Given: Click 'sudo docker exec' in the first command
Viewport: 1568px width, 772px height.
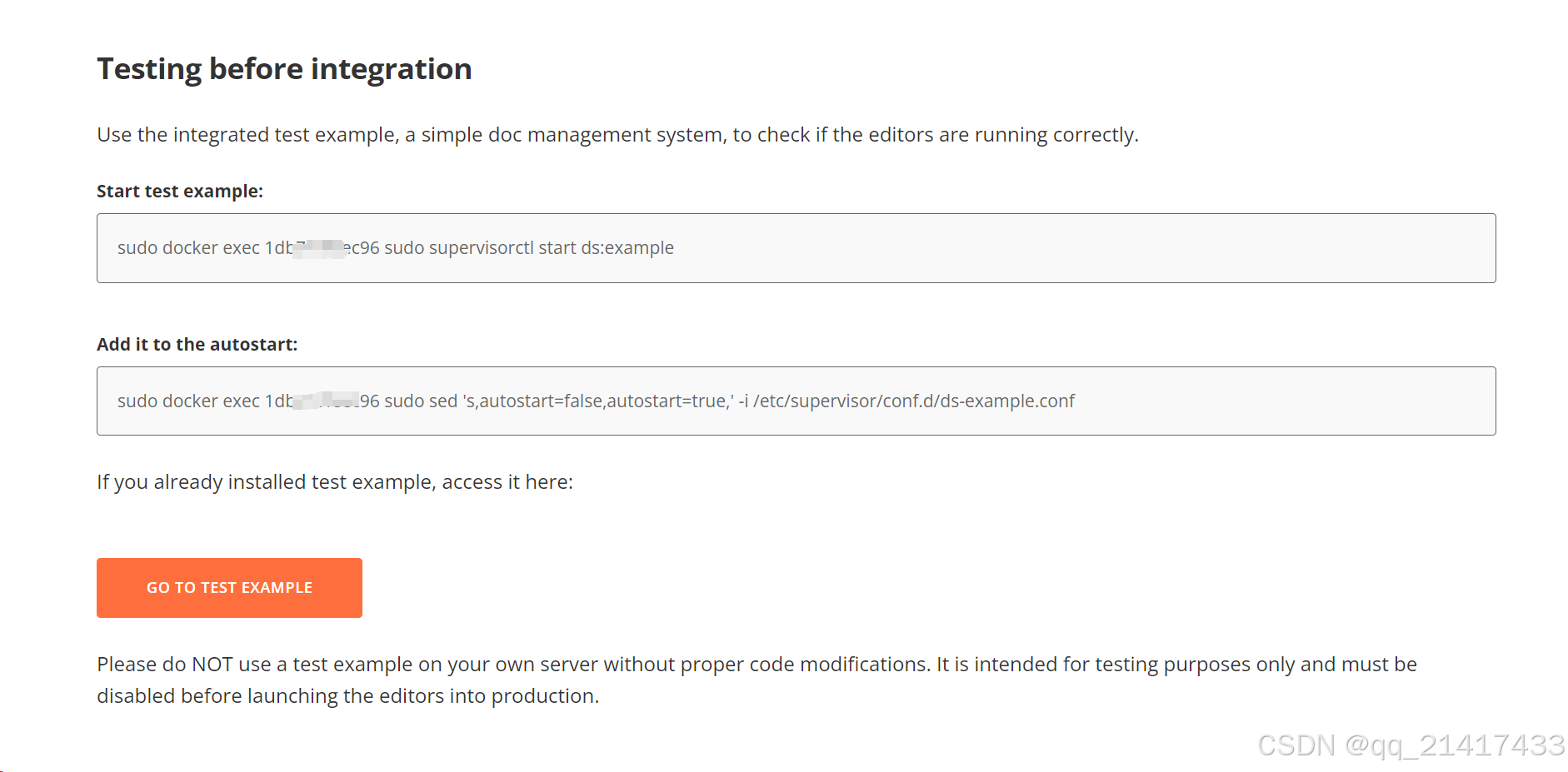Looking at the screenshot, I should tap(188, 248).
